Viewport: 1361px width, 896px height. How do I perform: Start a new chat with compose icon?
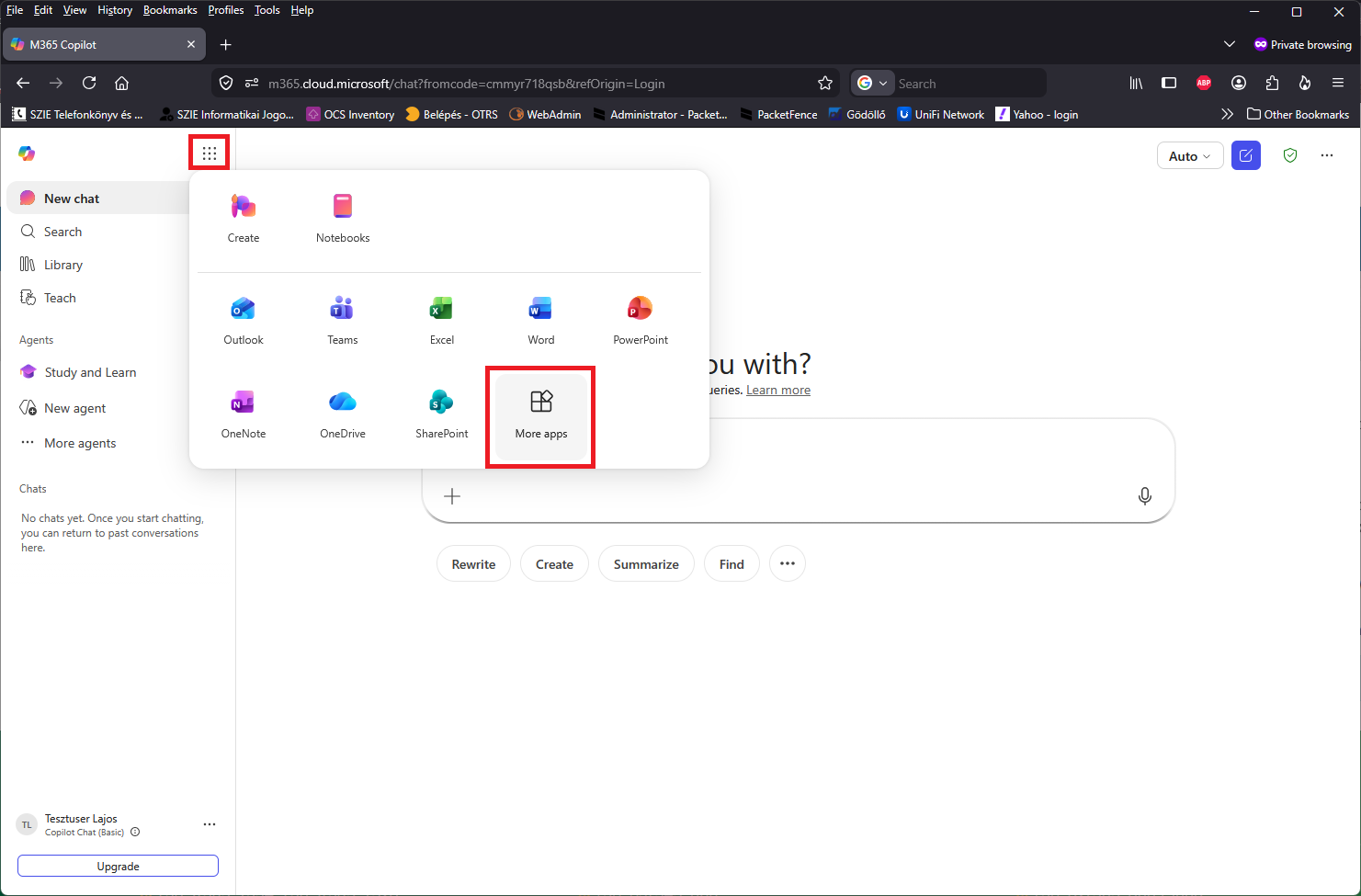1246,155
